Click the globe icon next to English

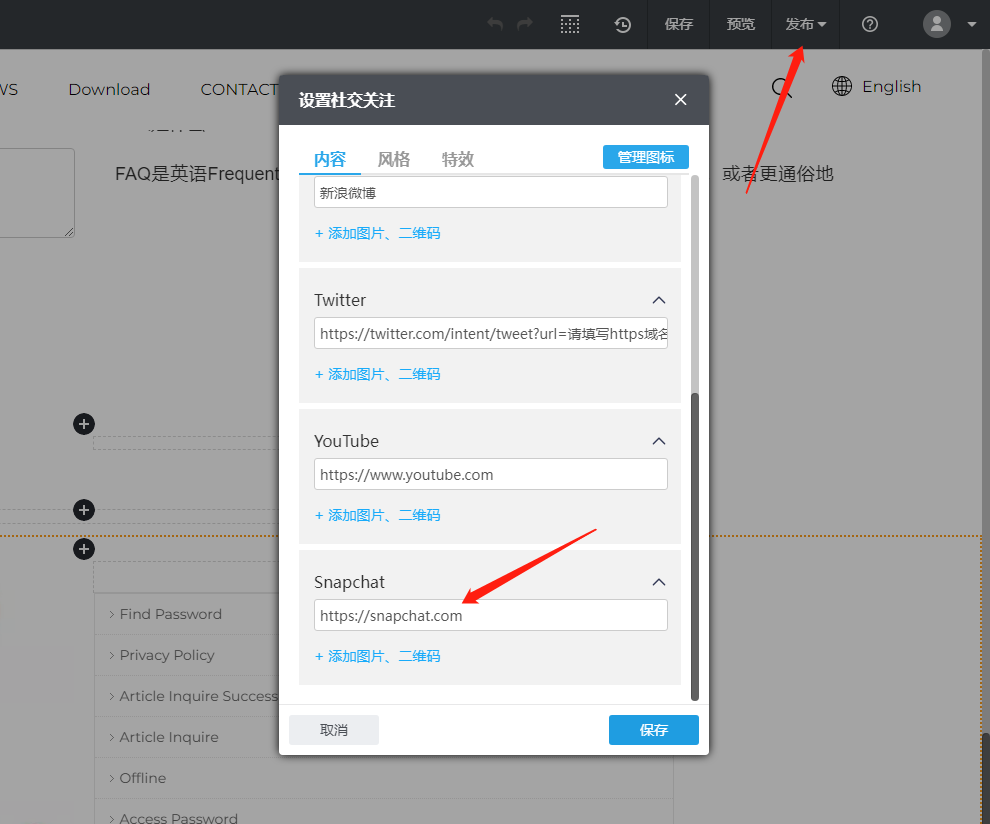[841, 86]
